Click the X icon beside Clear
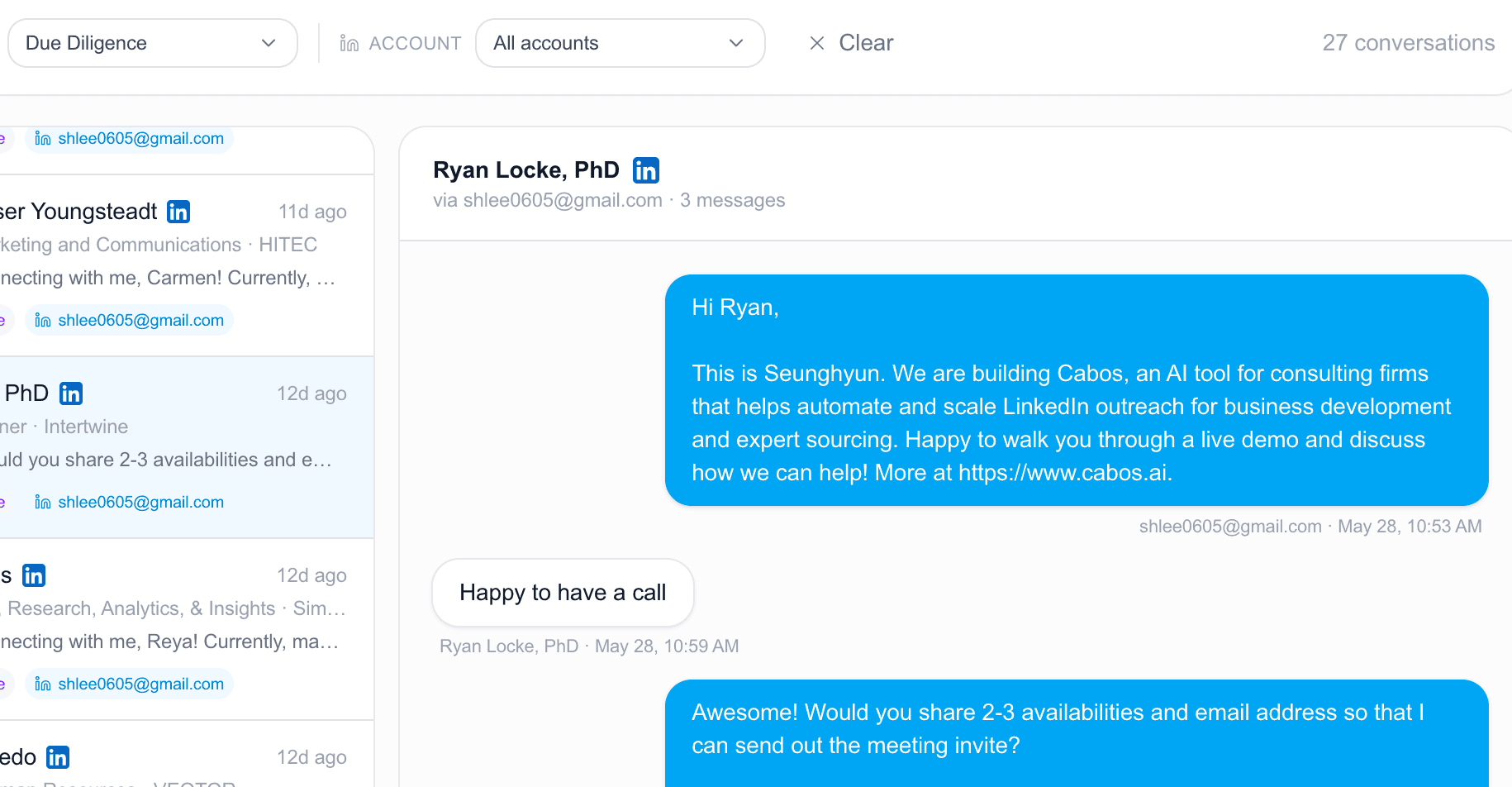The height and width of the screenshot is (787, 1512). click(817, 43)
